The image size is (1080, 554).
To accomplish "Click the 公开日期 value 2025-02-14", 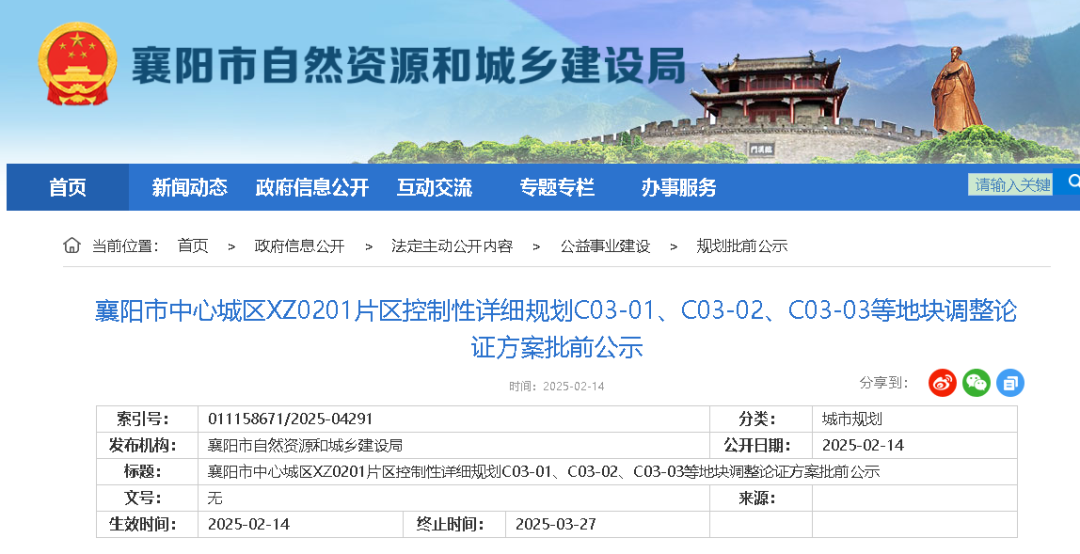I will (863, 445).
